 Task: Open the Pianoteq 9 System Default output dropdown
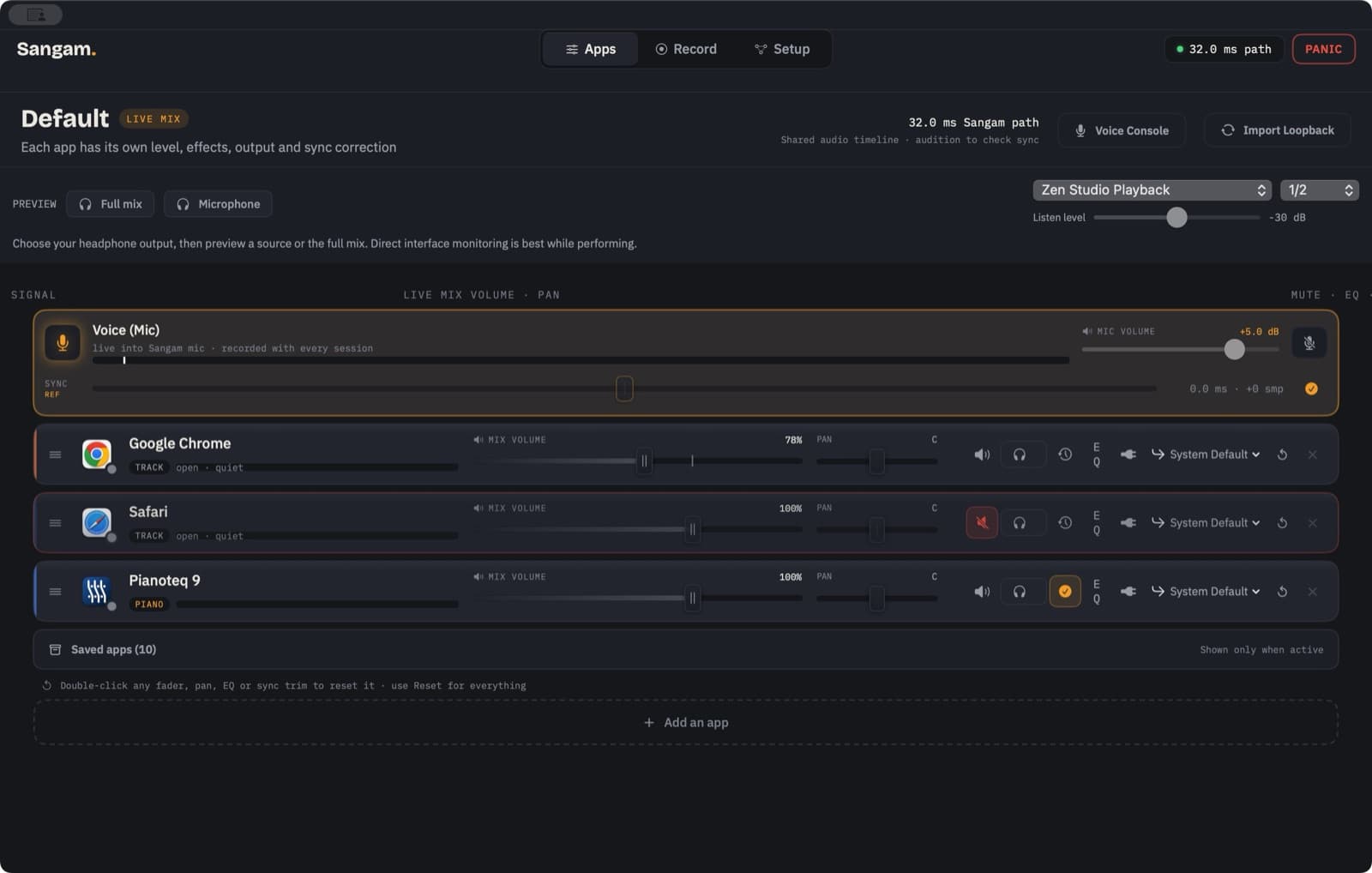click(1206, 592)
